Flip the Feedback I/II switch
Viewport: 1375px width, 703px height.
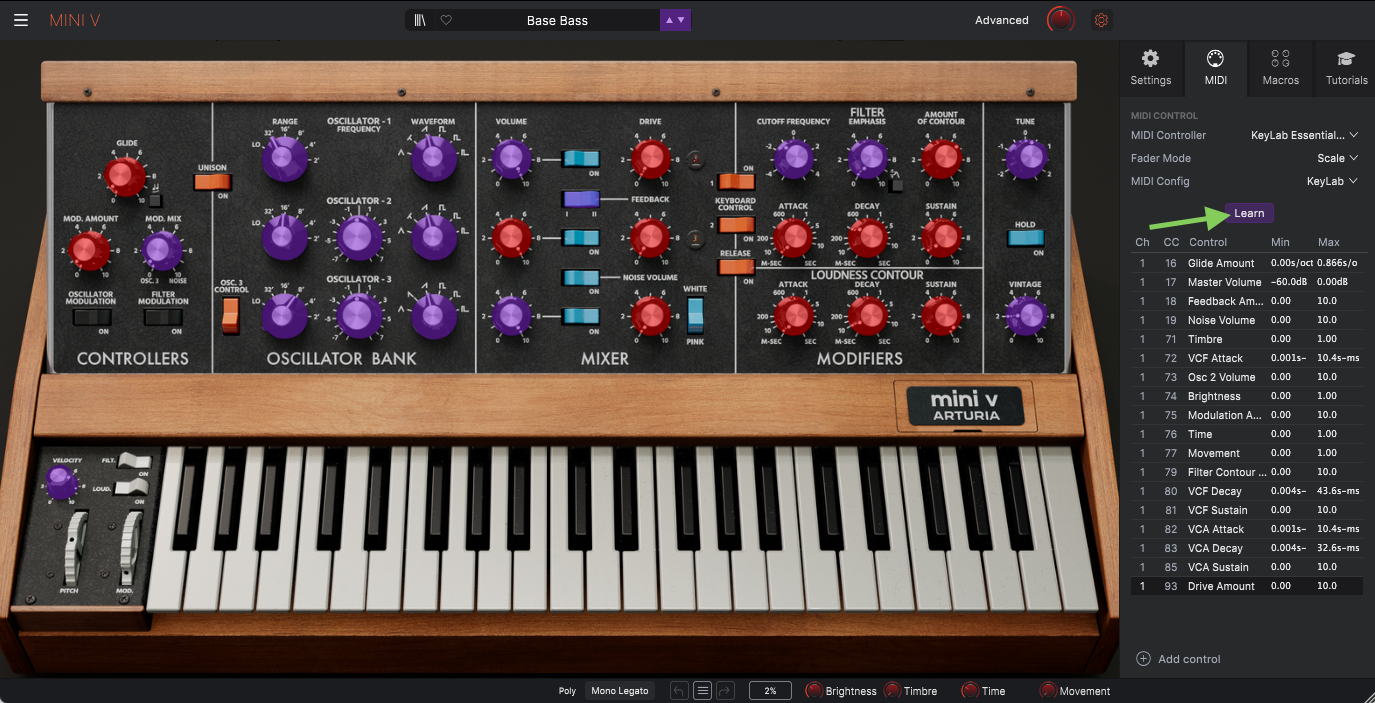pos(581,199)
